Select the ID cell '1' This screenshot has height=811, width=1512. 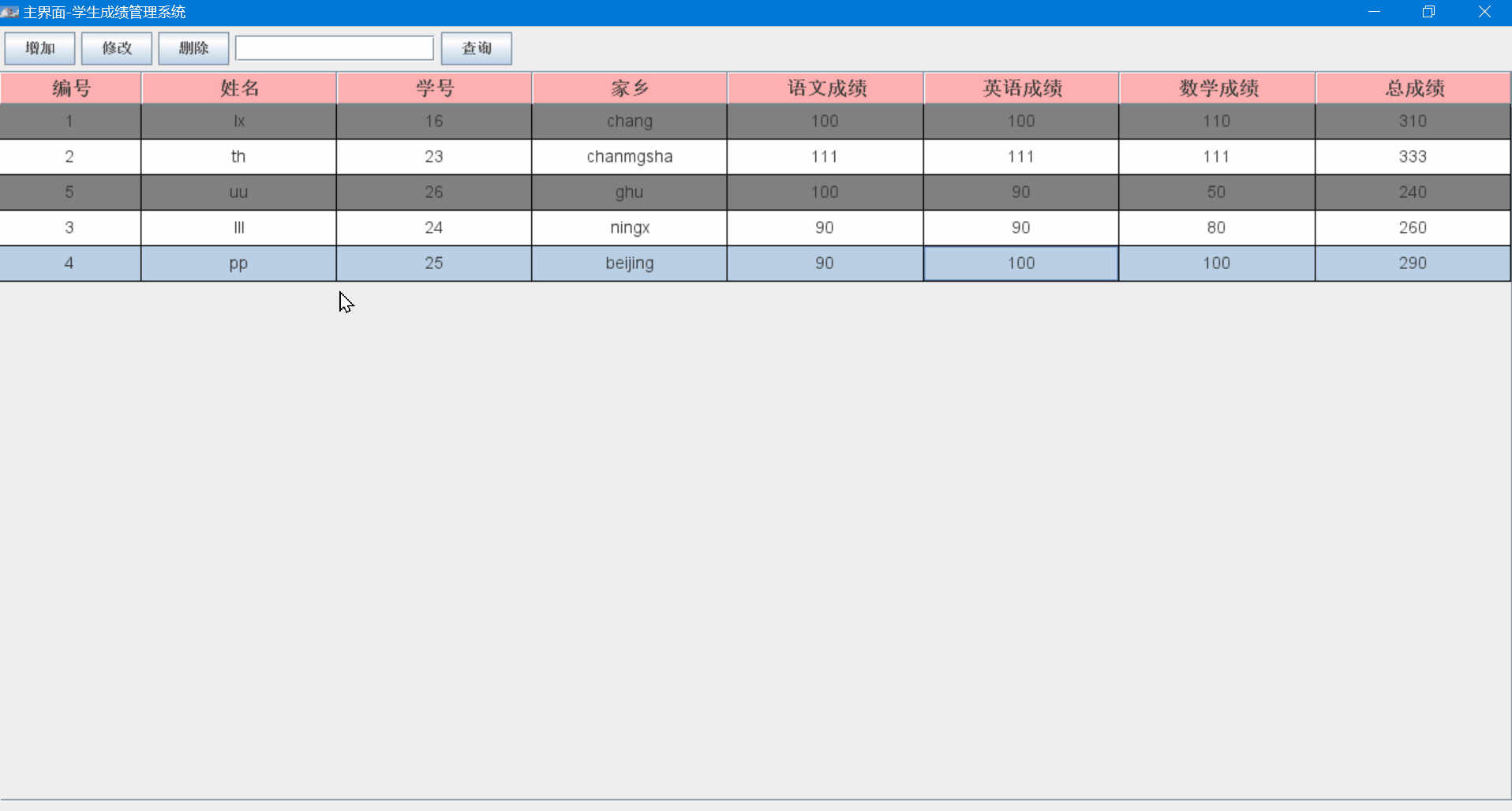tap(70, 121)
